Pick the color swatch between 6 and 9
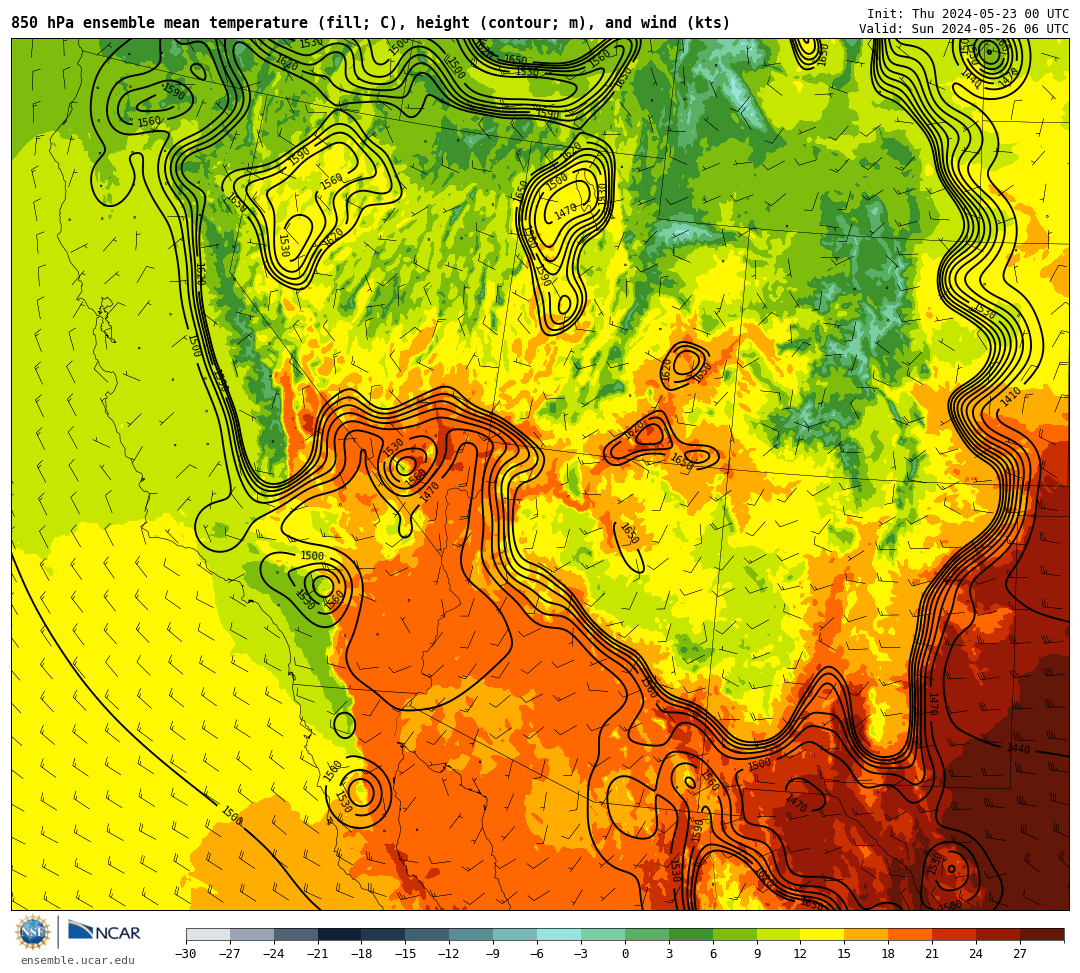The width and height of the screenshot is (1080, 973). click(x=735, y=934)
